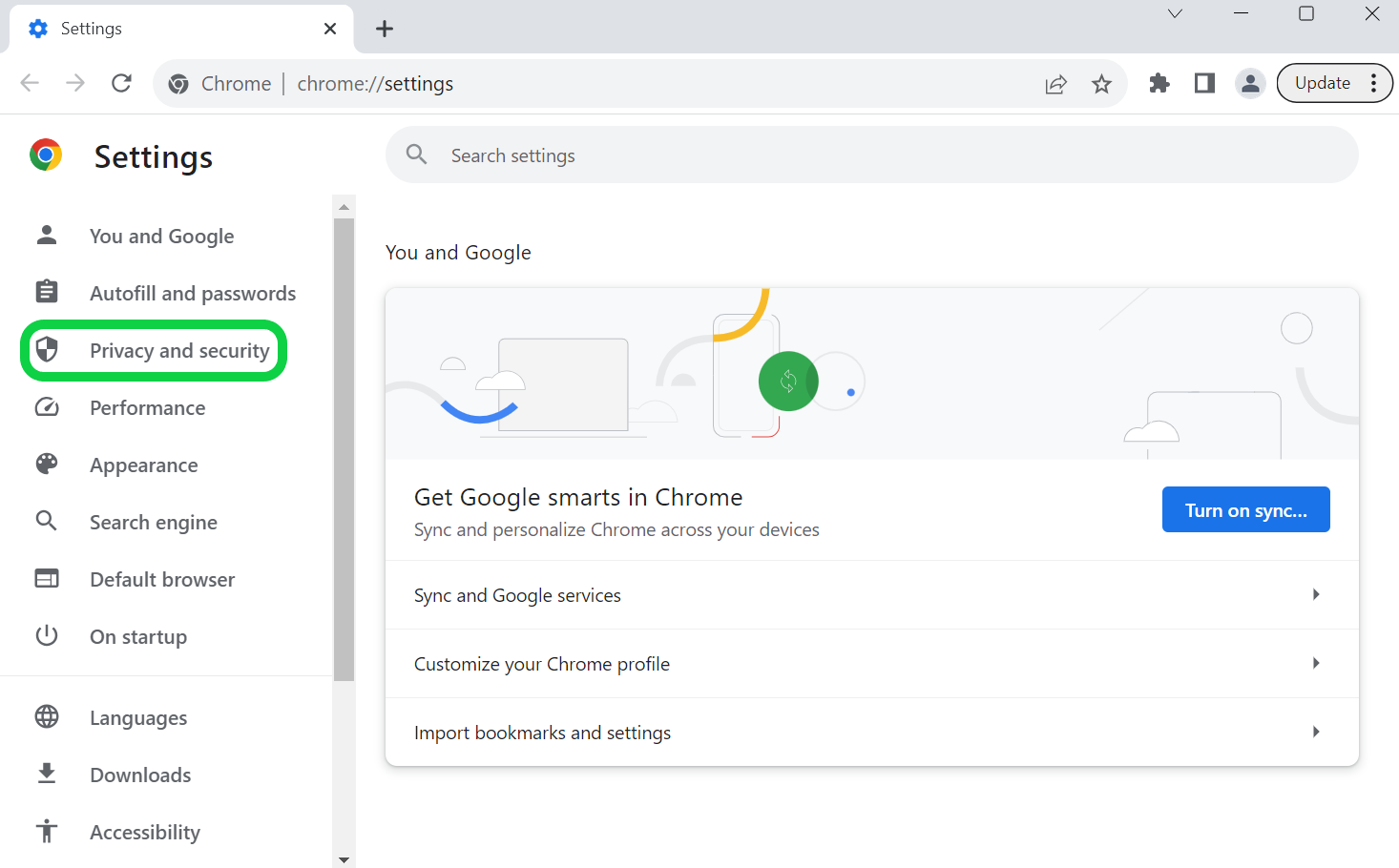Click the power icon for On startup
1399x868 pixels.
tap(47, 635)
